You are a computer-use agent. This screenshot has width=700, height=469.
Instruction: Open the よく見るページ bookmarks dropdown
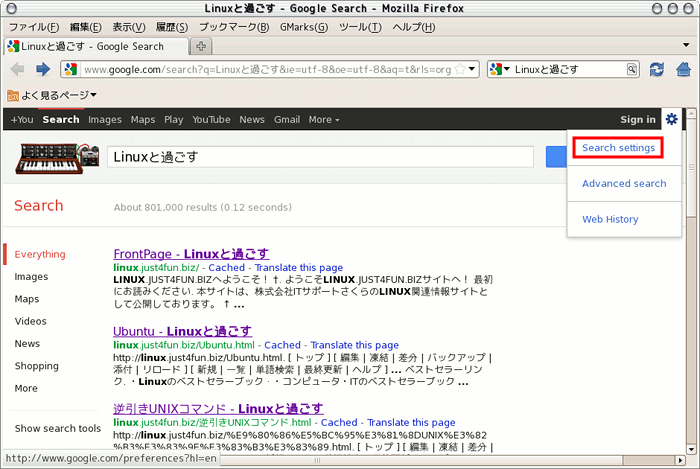(x=52, y=95)
